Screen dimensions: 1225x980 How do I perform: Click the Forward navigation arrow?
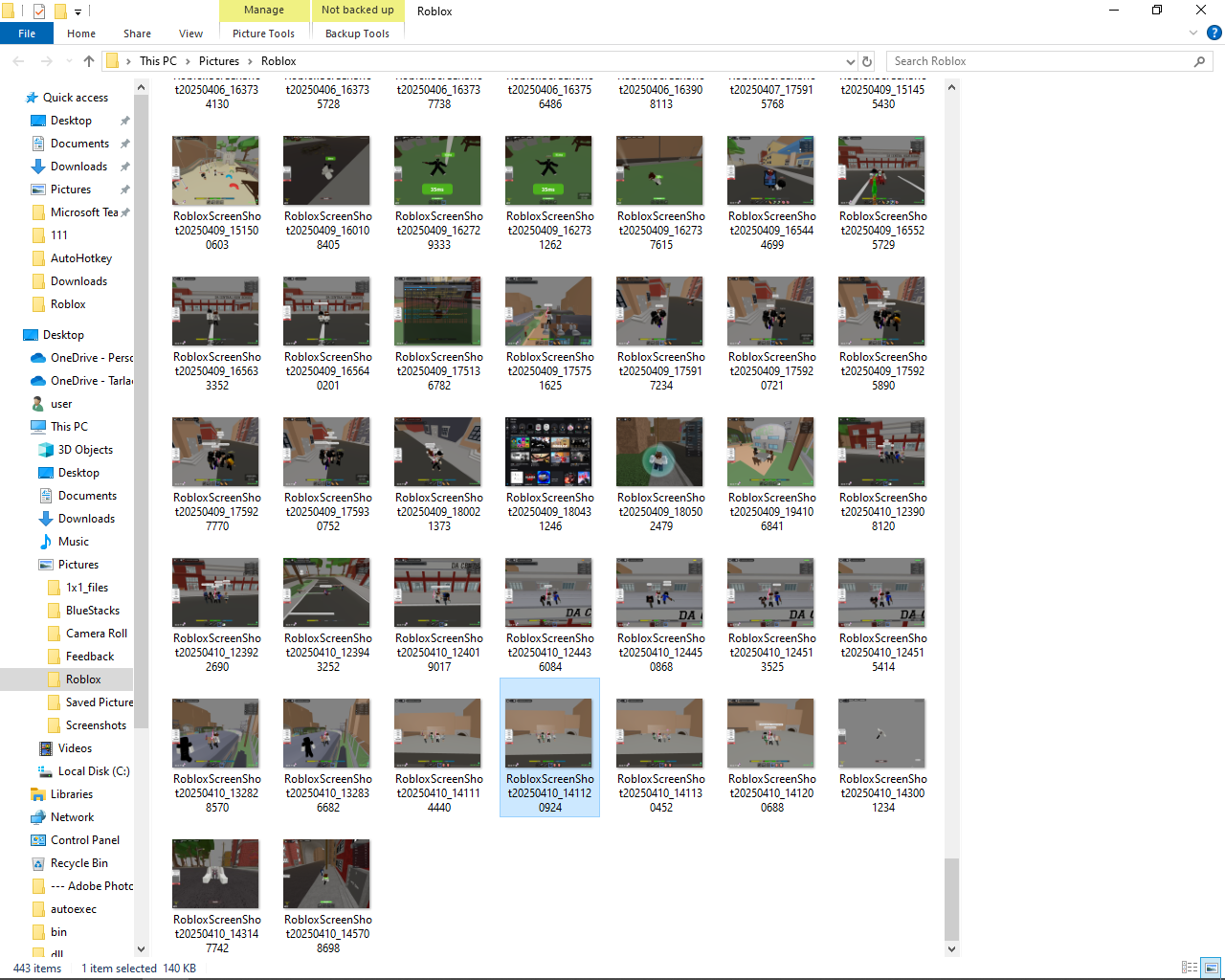point(46,61)
